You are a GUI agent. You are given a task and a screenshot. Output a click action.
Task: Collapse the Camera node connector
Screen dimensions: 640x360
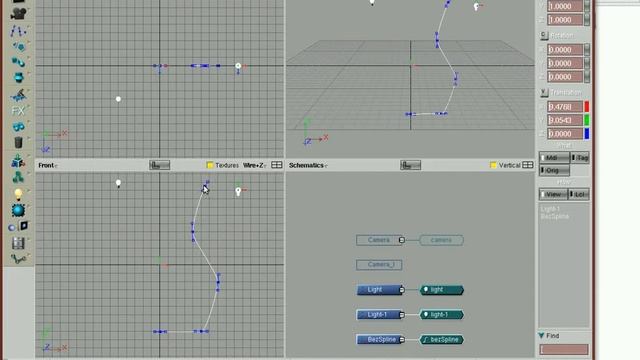pyautogui.click(x=402, y=240)
